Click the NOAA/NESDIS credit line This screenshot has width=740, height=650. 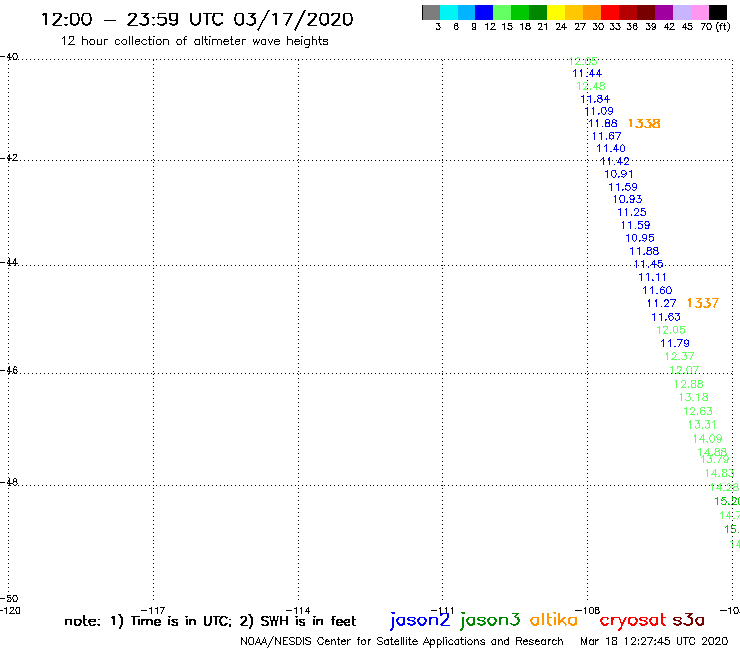point(402,641)
